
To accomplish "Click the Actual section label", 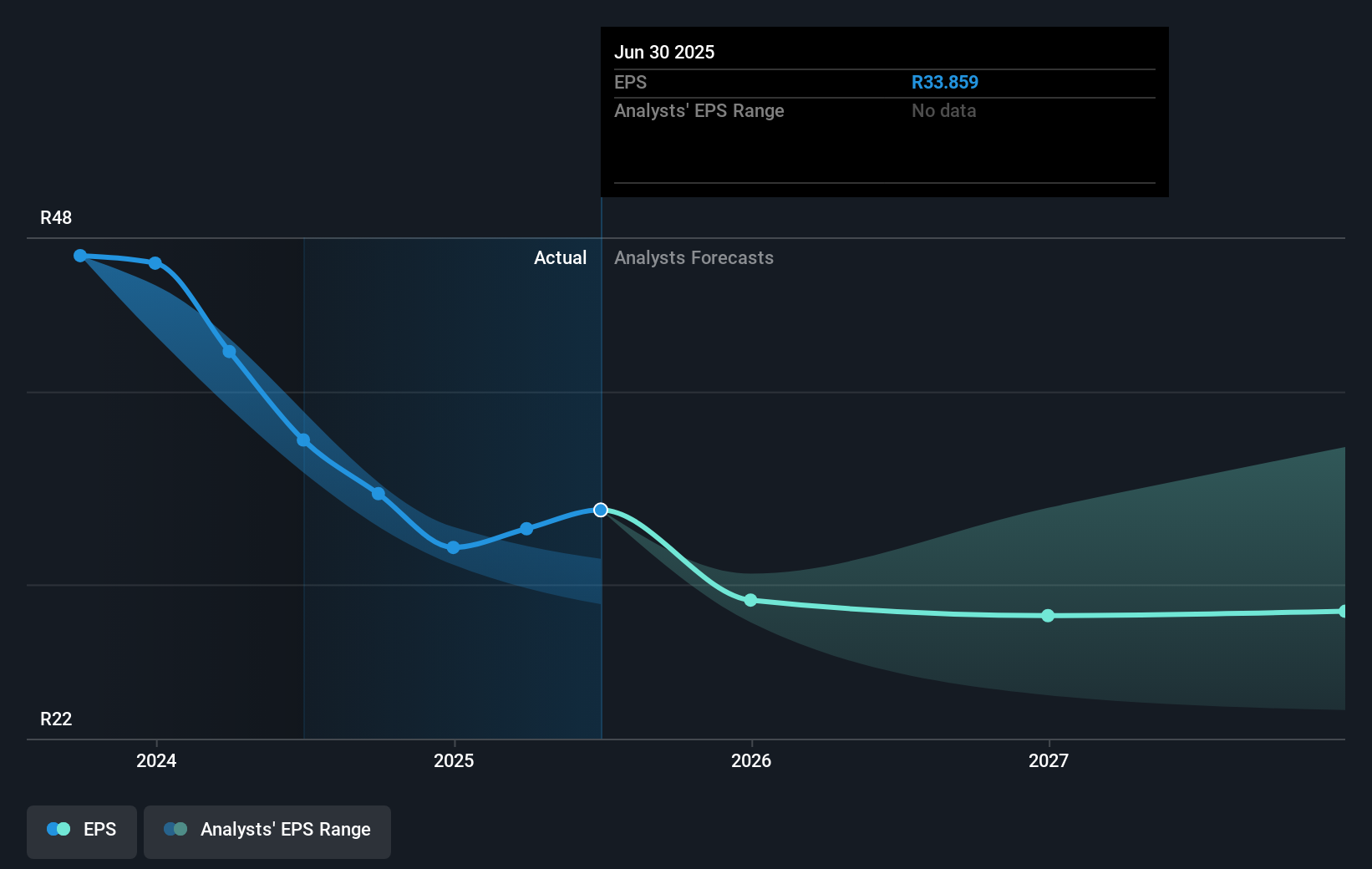I will click(x=560, y=258).
